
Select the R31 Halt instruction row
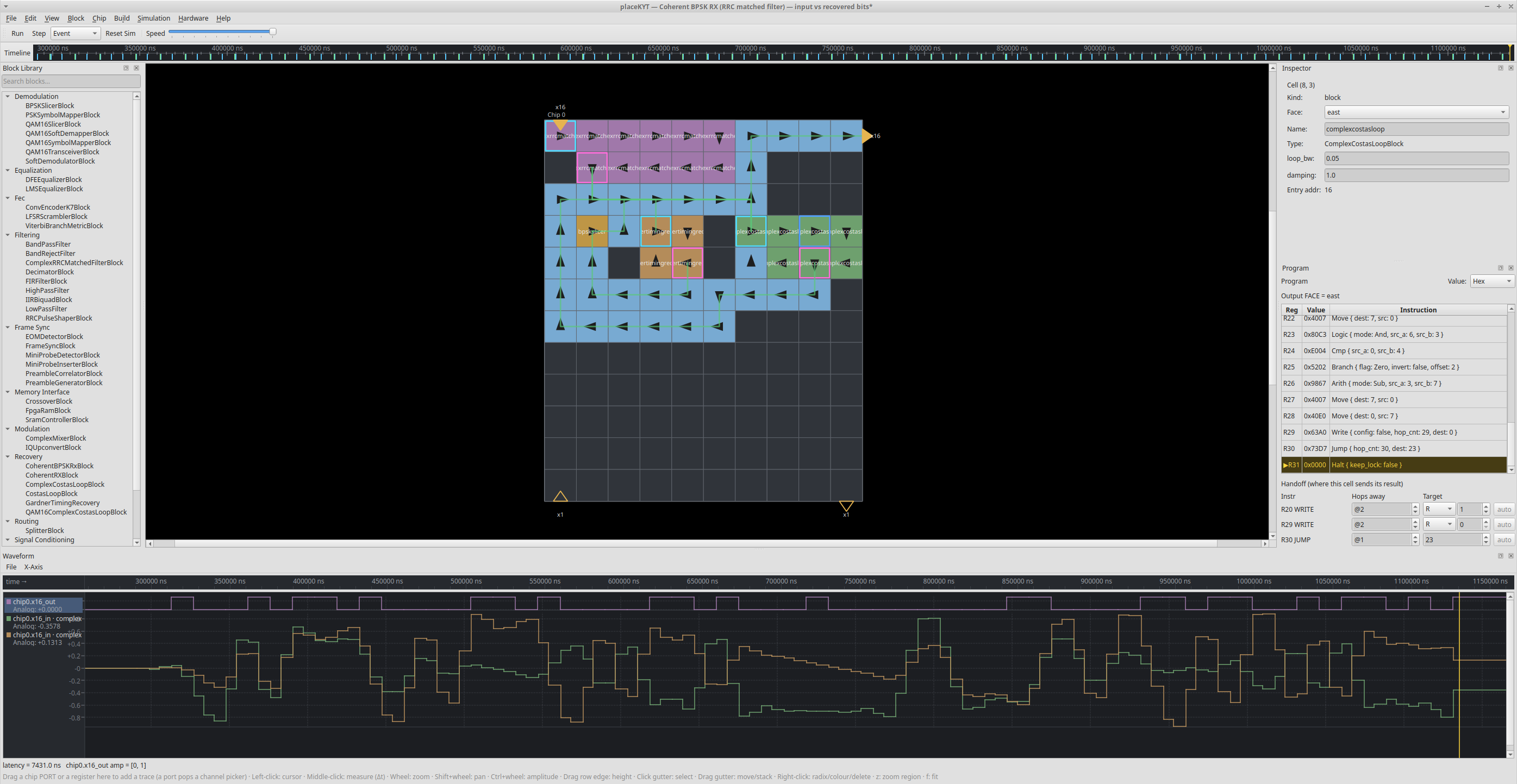(x=1393, y=465)
